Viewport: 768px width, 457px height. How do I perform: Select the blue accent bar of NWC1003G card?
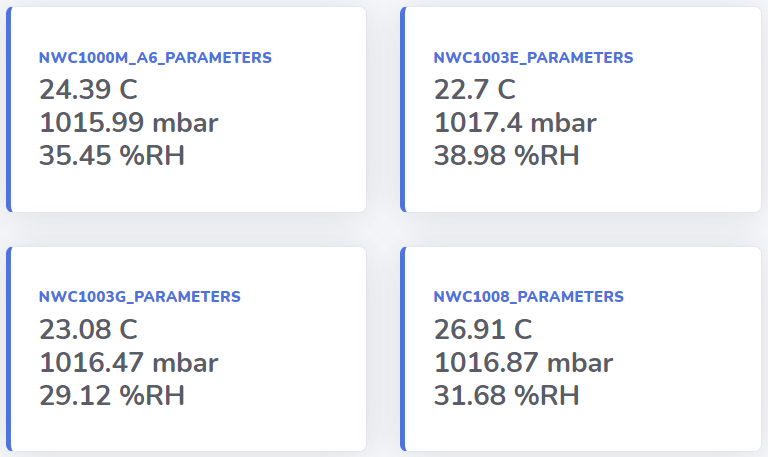(x=8, y=349)
